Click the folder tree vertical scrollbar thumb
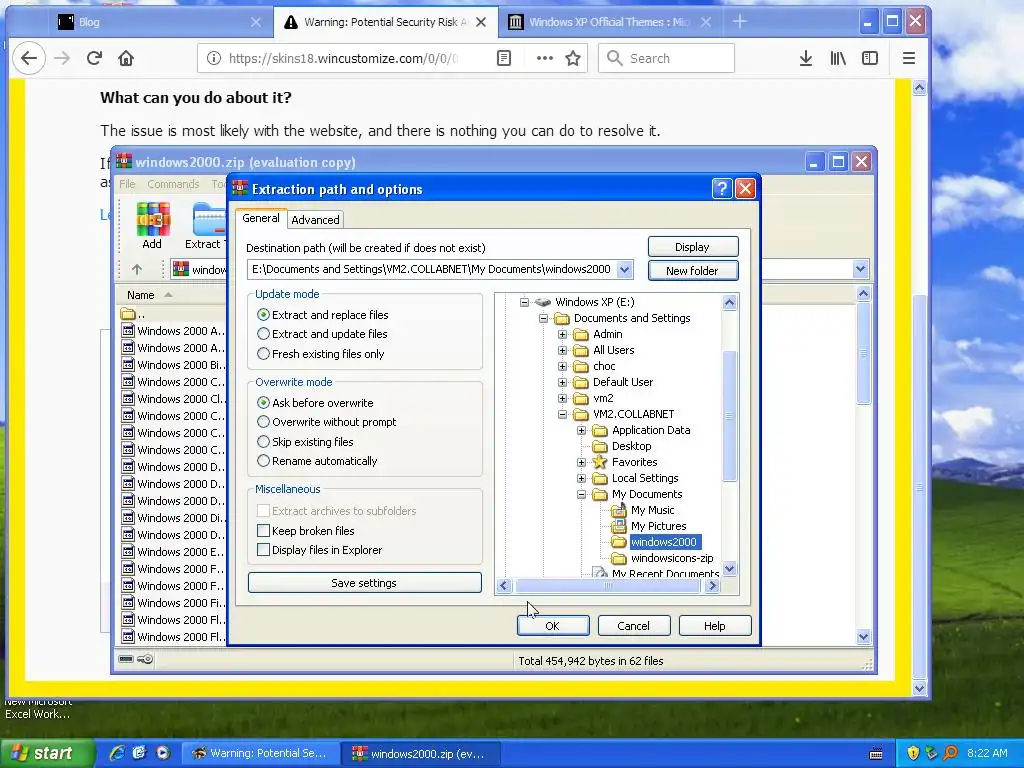Screen dimensions: 1024x768 (x=729, y=416)
